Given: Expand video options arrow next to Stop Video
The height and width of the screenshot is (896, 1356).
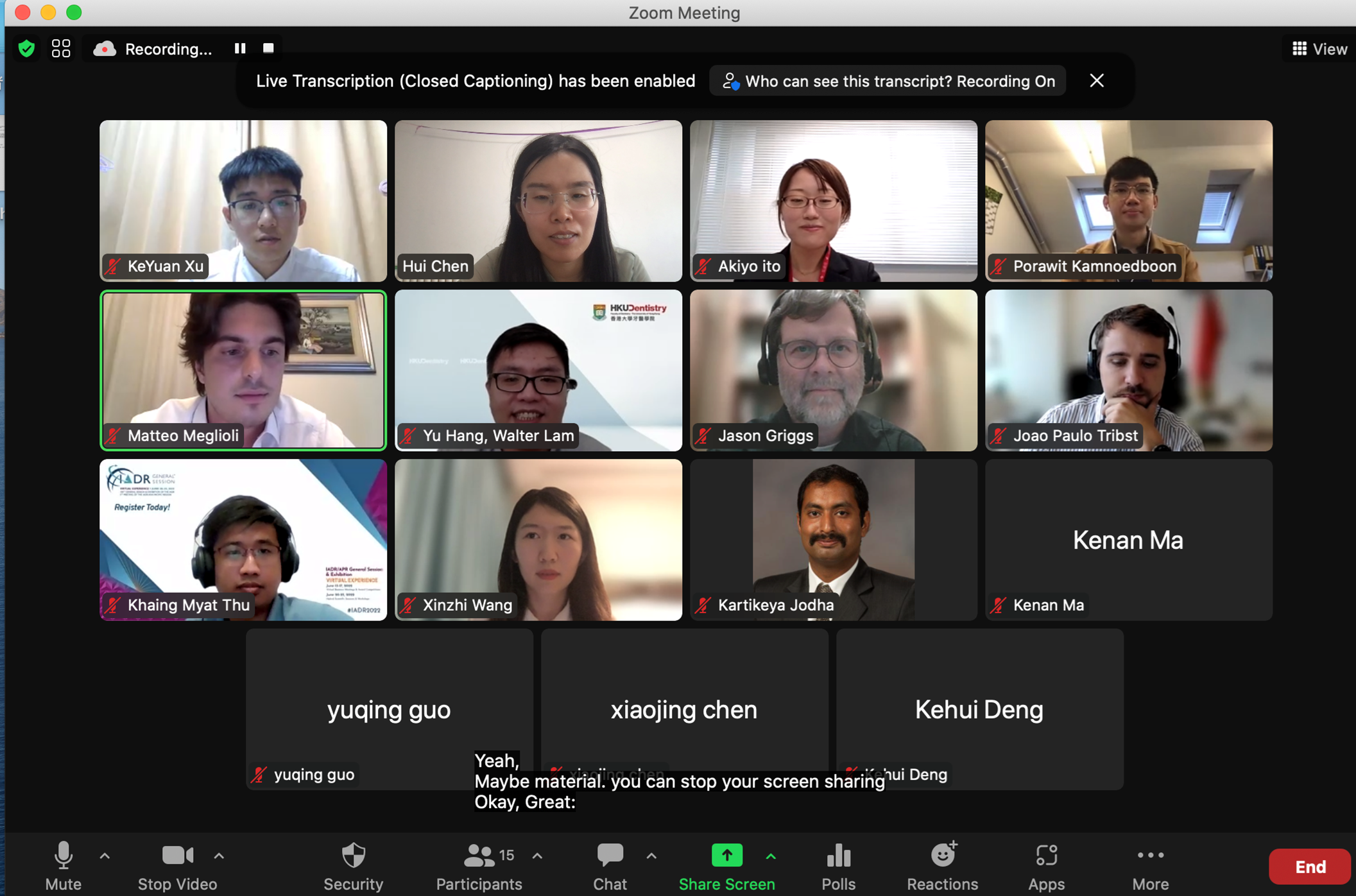Looking at the screenshot, I should (219, 856).
